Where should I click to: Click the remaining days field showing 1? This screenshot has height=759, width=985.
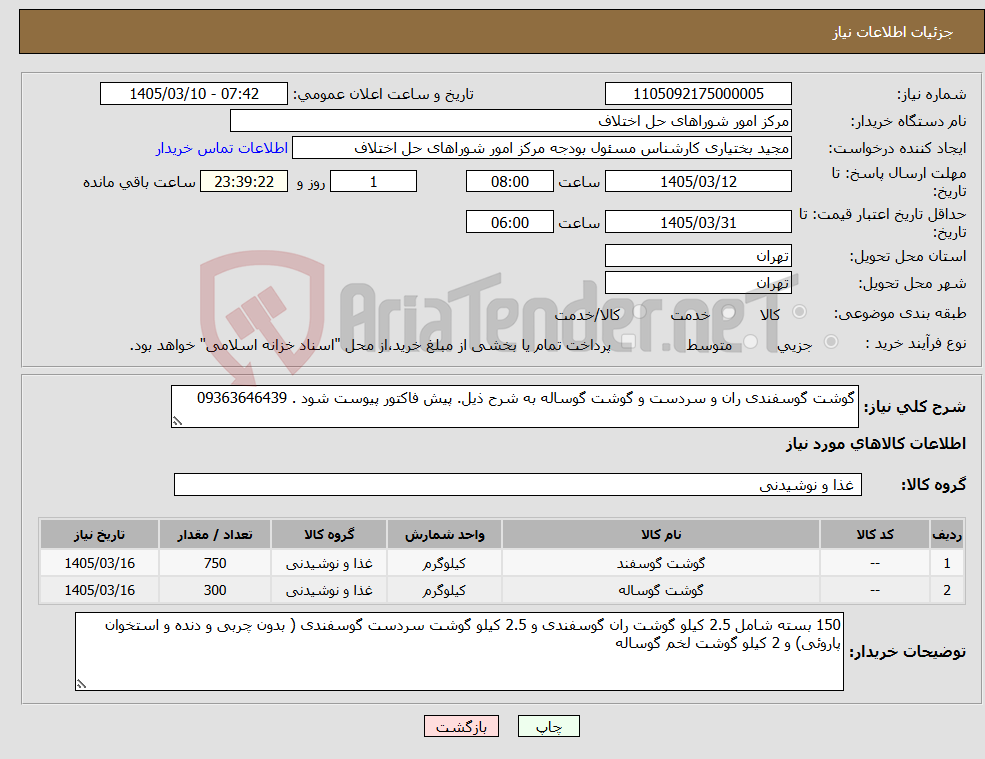373,182
